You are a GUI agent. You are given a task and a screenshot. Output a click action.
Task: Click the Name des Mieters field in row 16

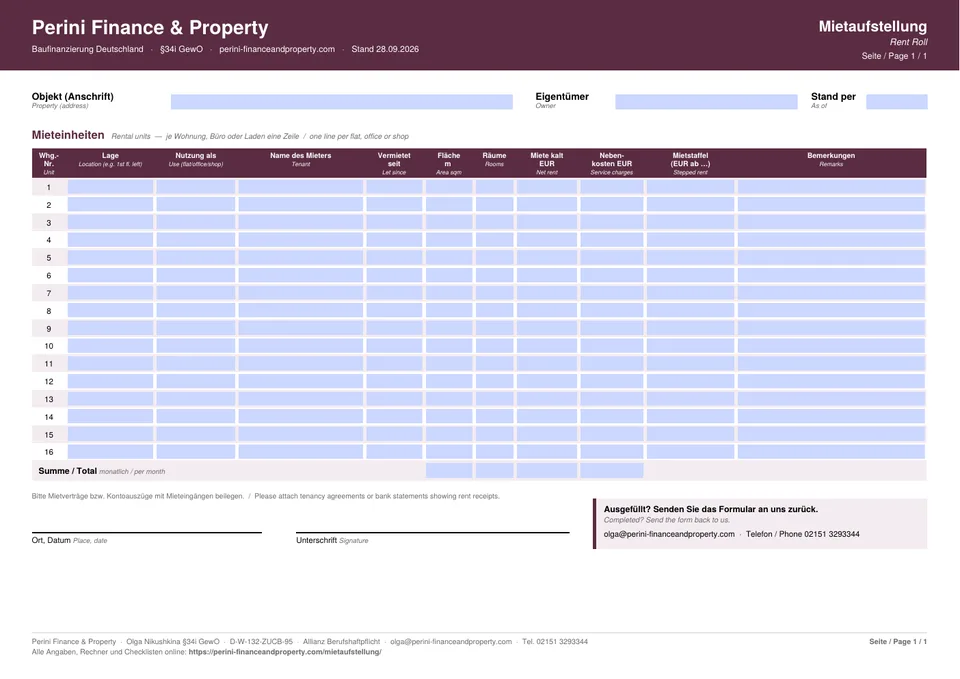click(x=301, y=452)
